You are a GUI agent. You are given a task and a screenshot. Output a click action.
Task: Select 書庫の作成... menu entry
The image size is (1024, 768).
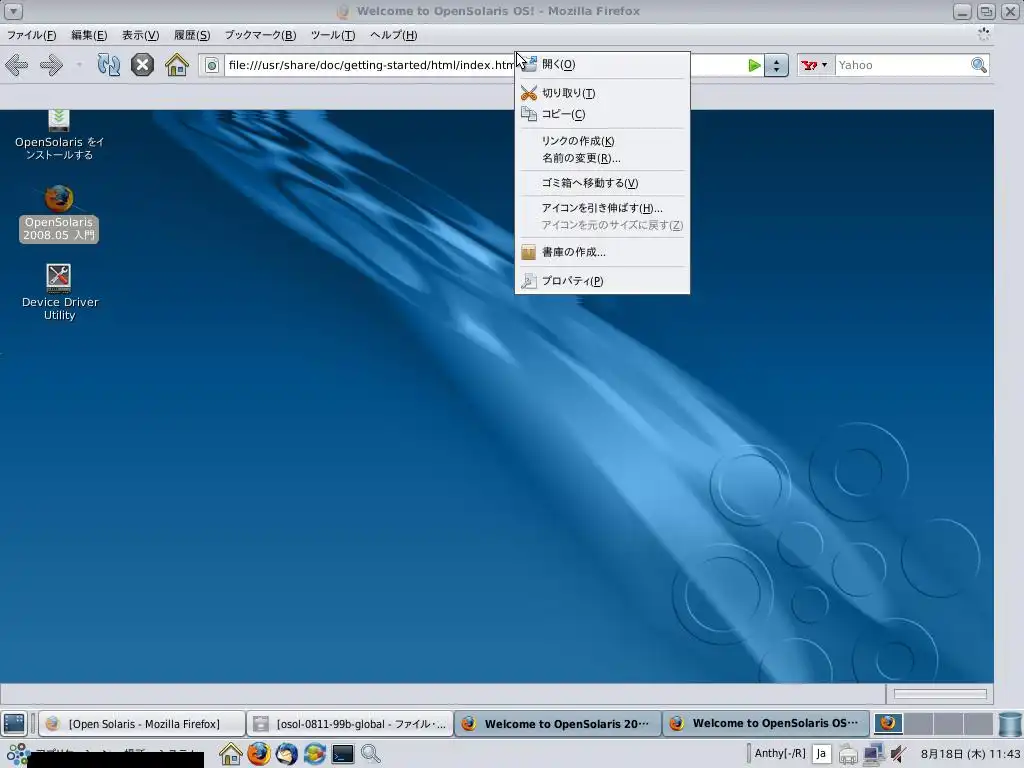602,252
